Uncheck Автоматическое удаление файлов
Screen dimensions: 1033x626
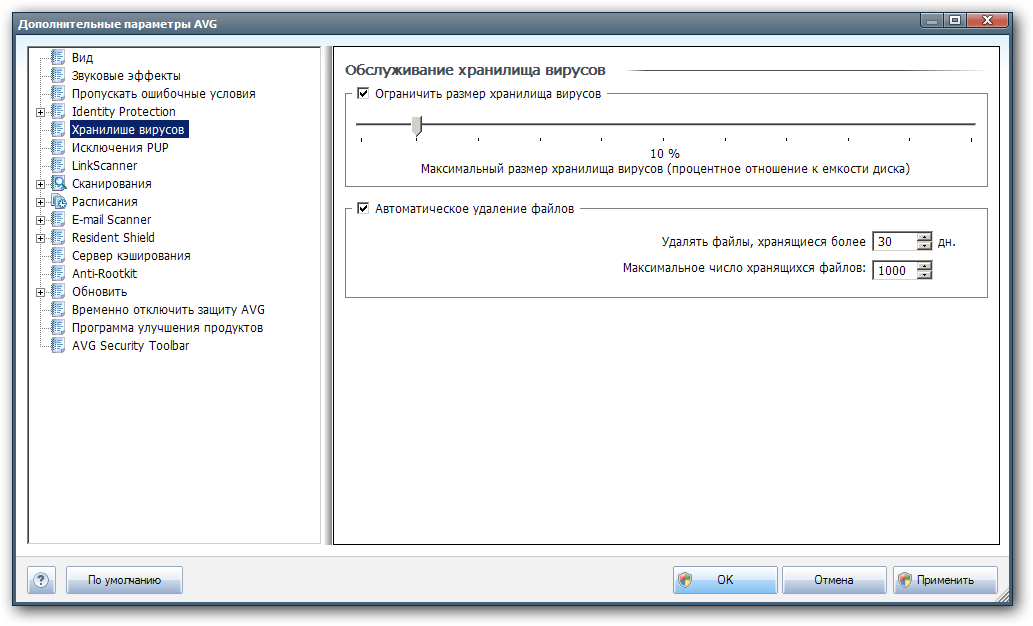(363, 208)
